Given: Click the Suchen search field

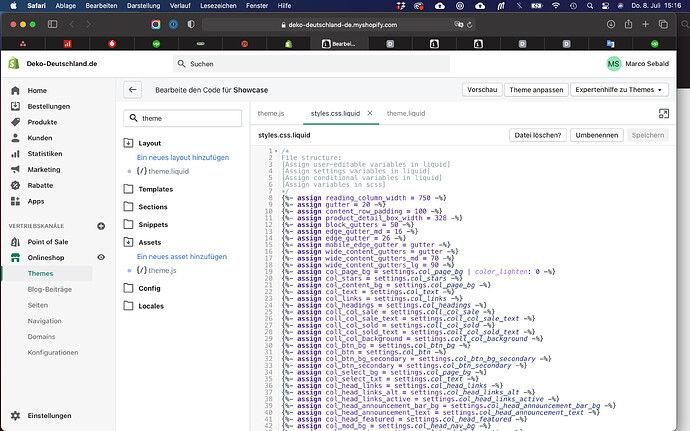Looking at the screenshot, I should coord(312,64).
